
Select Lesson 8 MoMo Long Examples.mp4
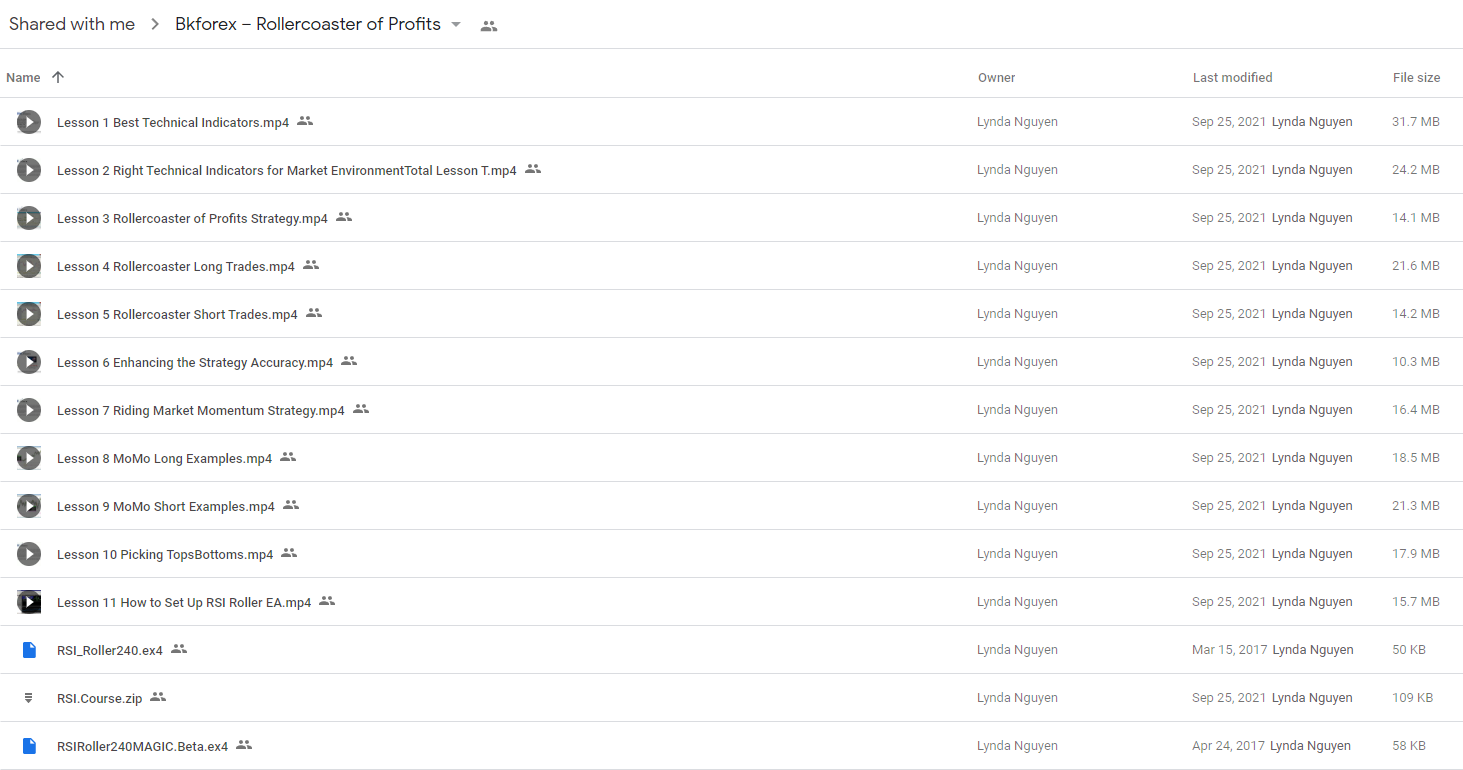[165, 458]
